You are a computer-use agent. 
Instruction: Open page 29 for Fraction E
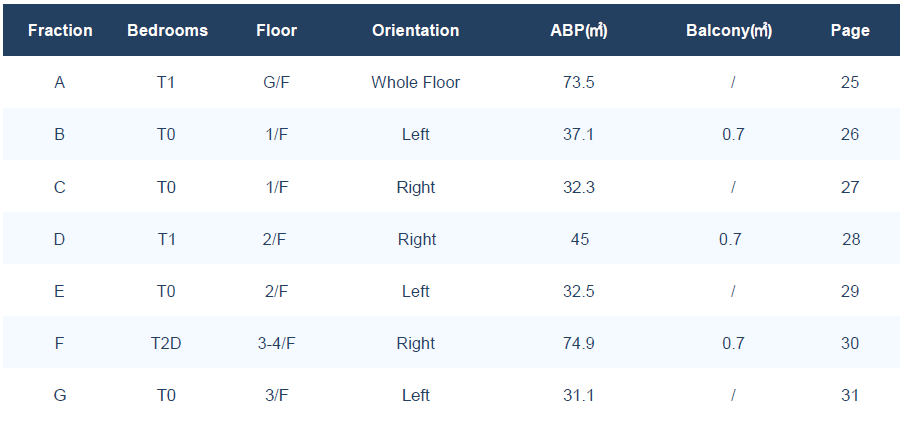850,291
